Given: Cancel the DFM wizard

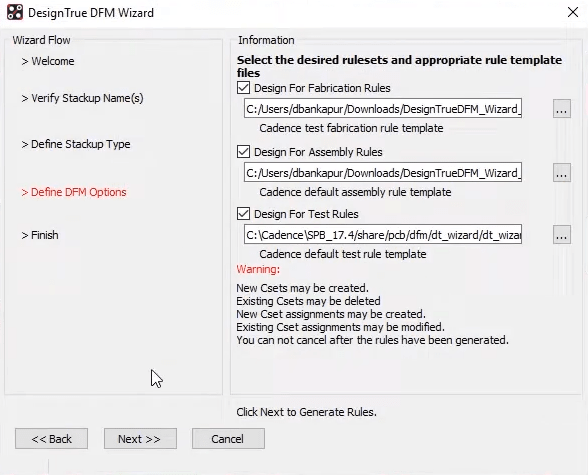Looking at the screenshot, I should pos(228,439).
